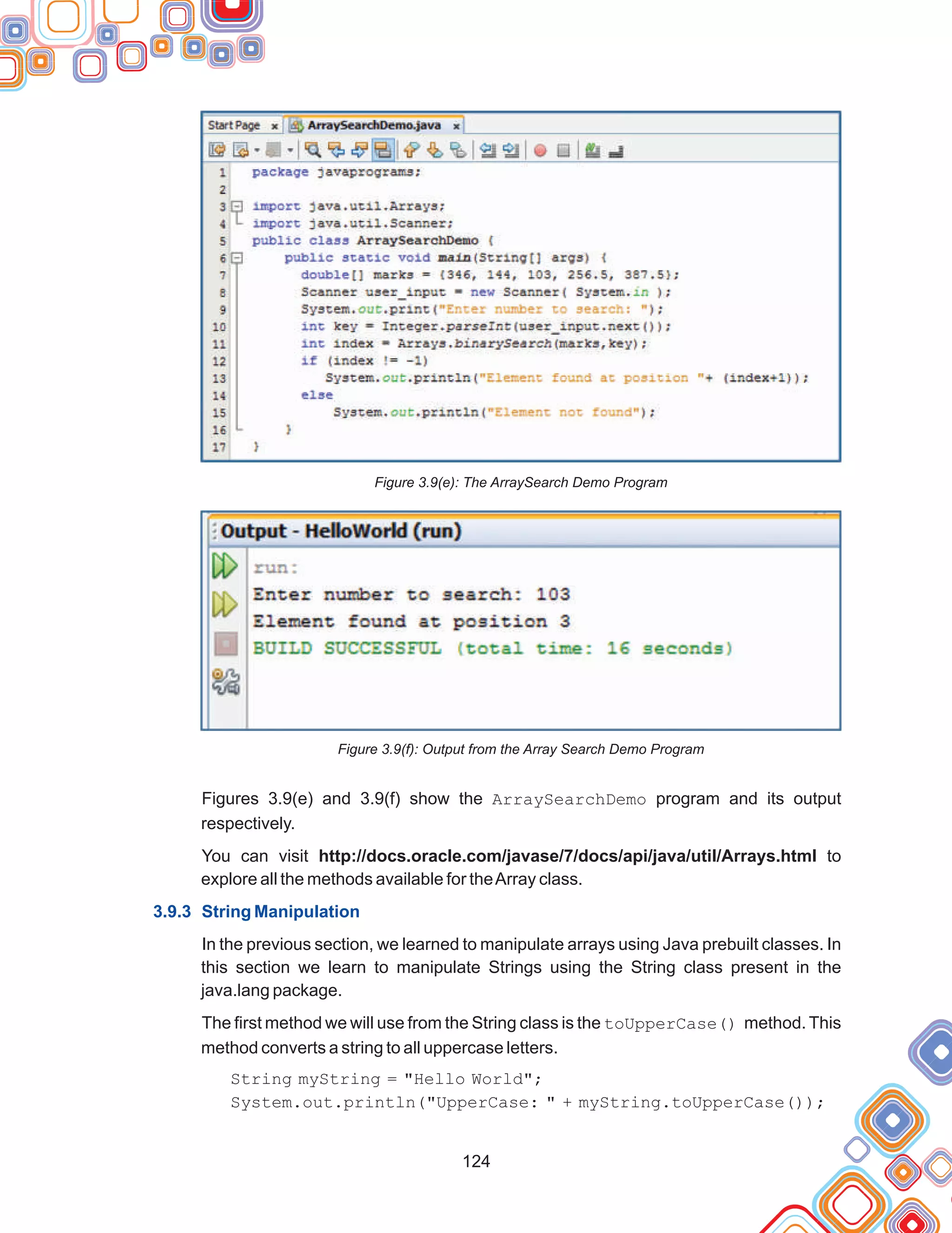Toggle the Highlight Search button

(383, 150)
